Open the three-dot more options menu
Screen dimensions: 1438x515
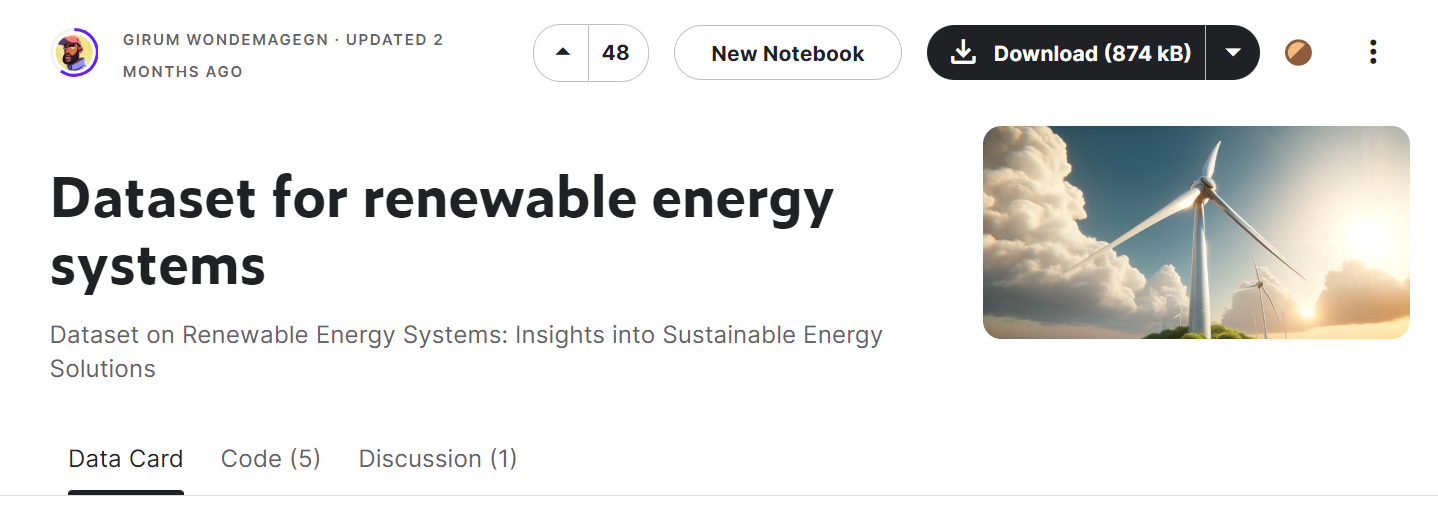coord(1373,53)
